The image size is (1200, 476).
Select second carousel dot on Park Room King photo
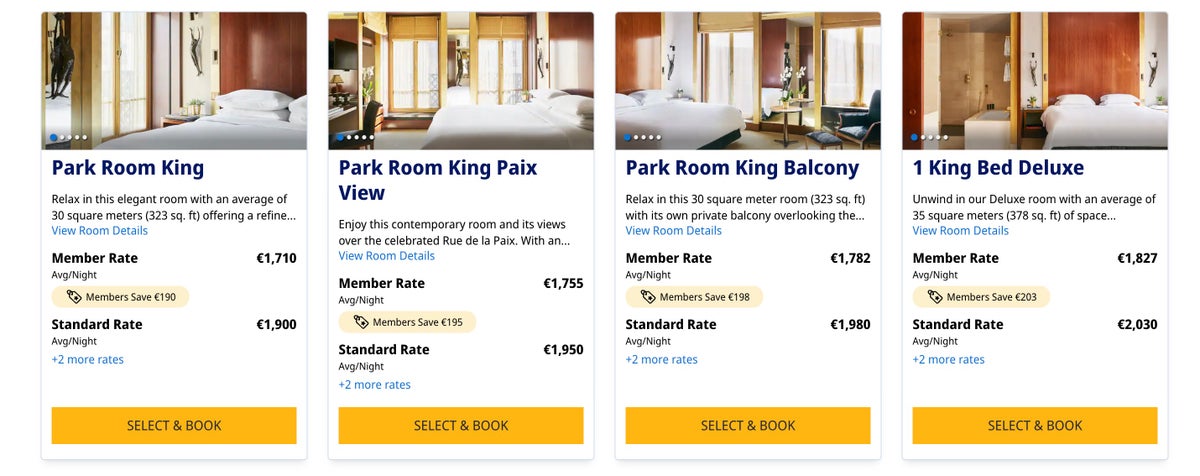62,137
